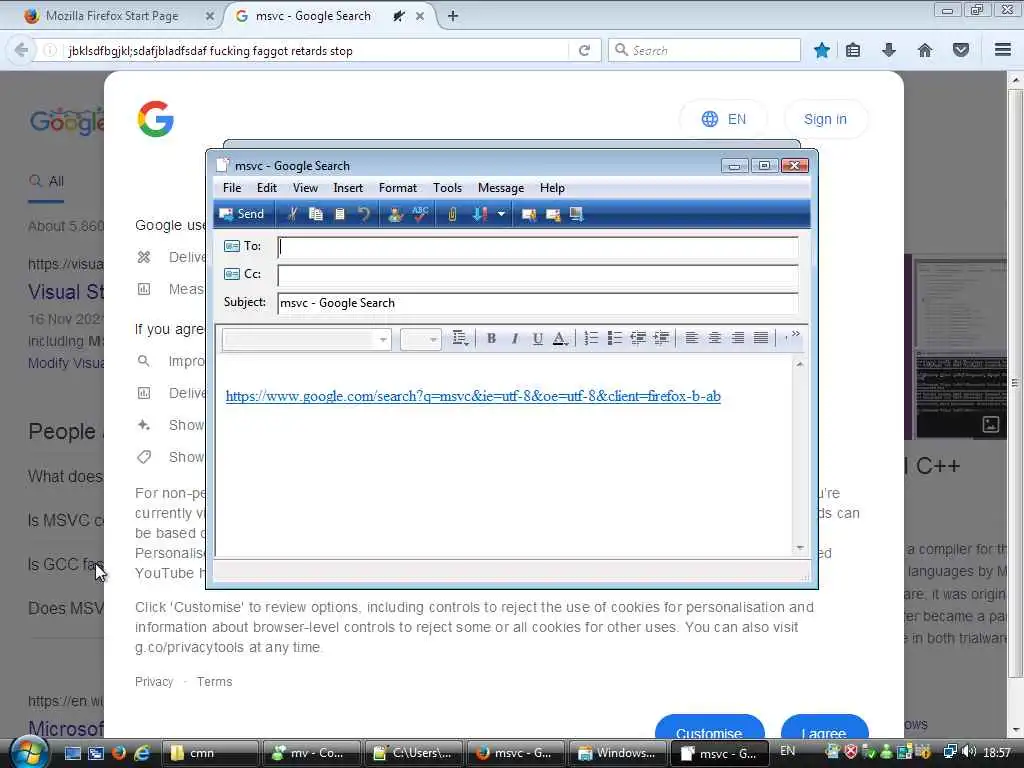Open the google.com search link in message body
Viewport: 1024px width, 768px height.
tap(473, 396)
